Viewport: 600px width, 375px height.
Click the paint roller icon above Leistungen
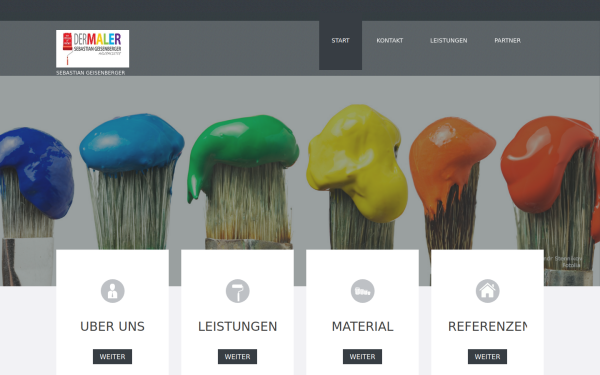tap(238, 291)
